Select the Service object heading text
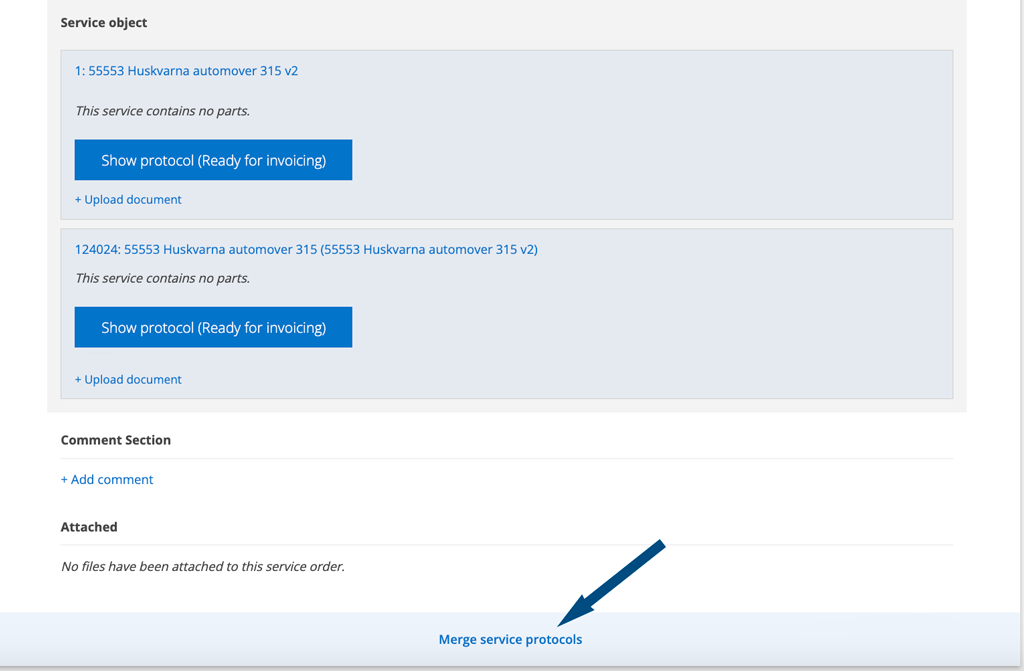The width and height of the screenshot is (1024, 671). (104, 23)
